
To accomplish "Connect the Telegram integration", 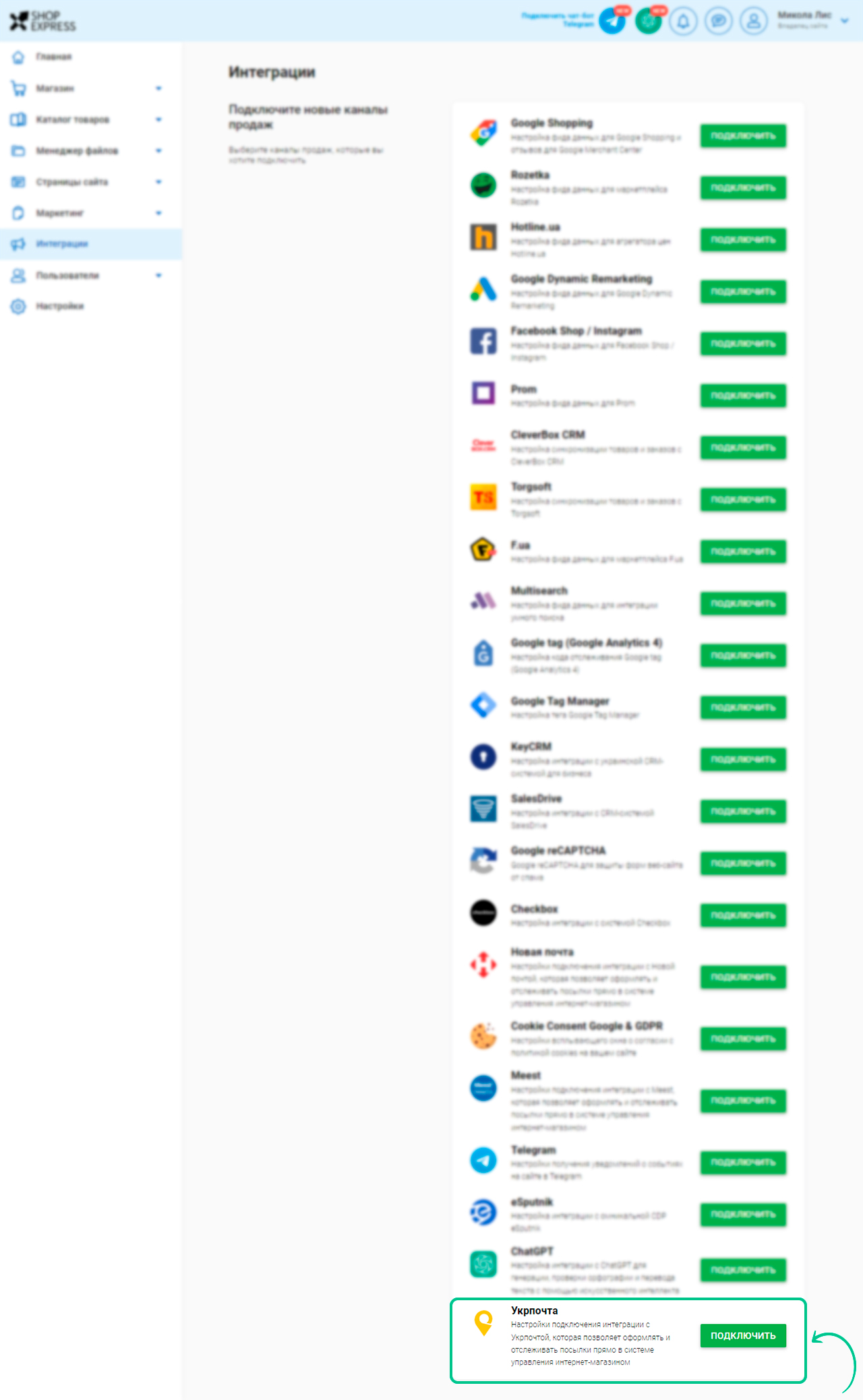I will click(743, 1162).
